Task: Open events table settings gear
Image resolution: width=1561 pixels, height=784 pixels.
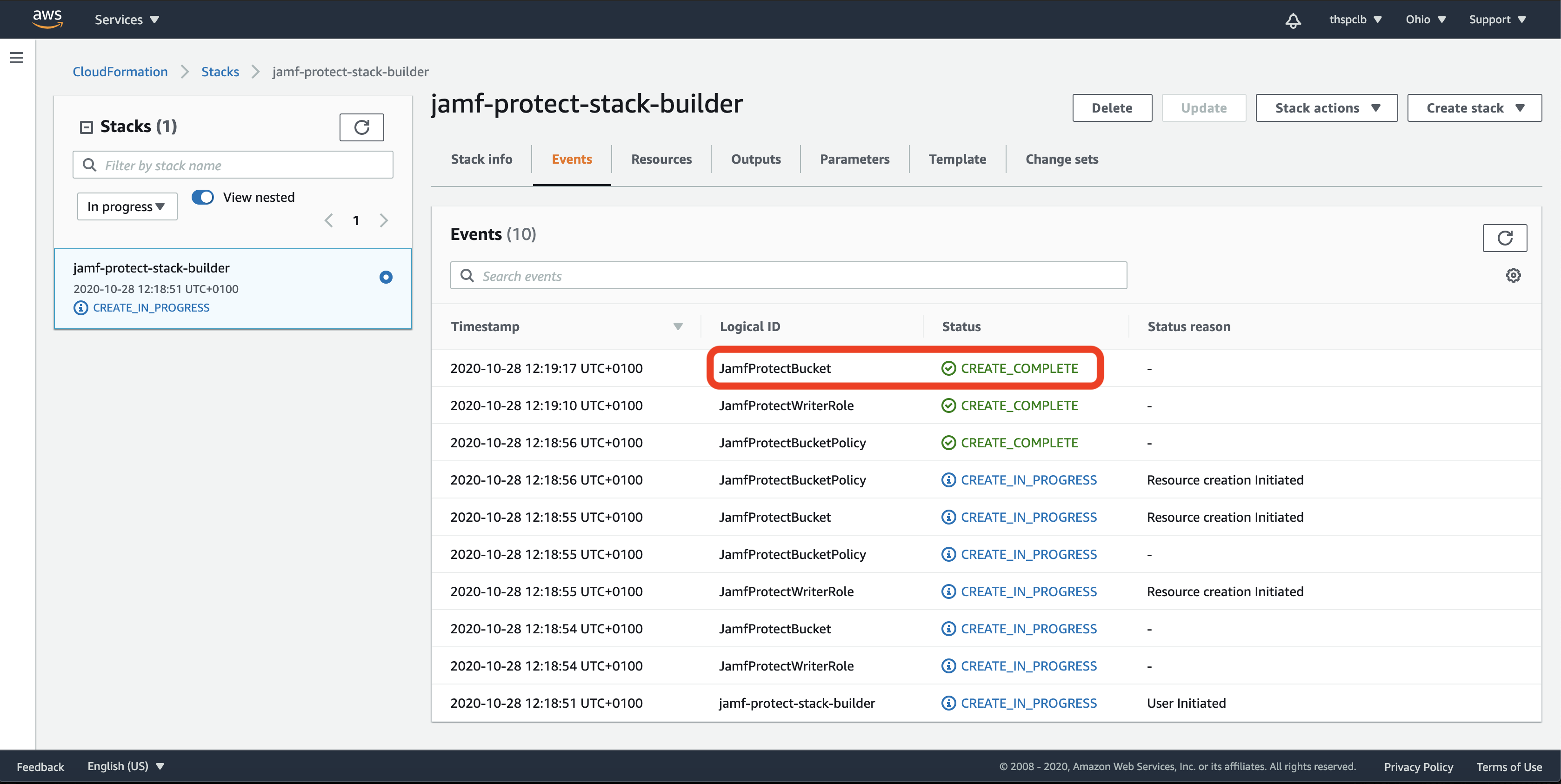Action: tap(1513, 276)
